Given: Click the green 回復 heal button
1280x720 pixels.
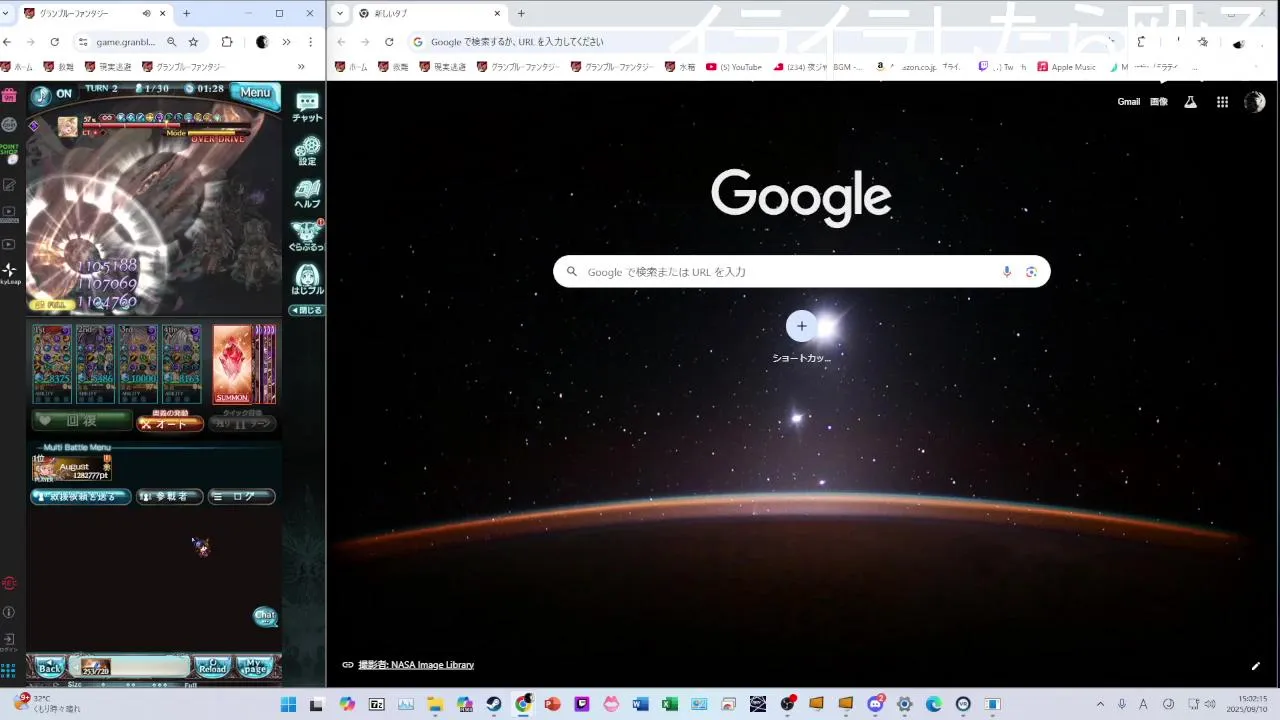Looking at the screenshot, I should pos(81,421).
